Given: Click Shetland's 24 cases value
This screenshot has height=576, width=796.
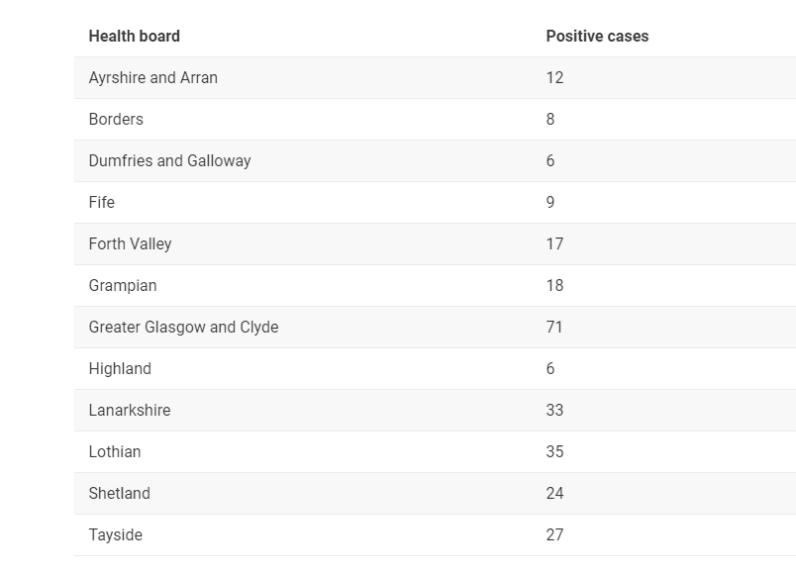Looking at the screenshot, I should pyautogui.click(x=554, y=493).
